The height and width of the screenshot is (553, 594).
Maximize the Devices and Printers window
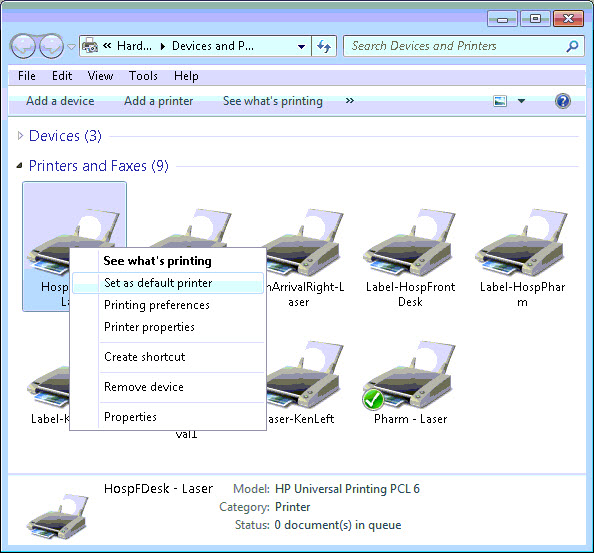(x=535, y=19)
